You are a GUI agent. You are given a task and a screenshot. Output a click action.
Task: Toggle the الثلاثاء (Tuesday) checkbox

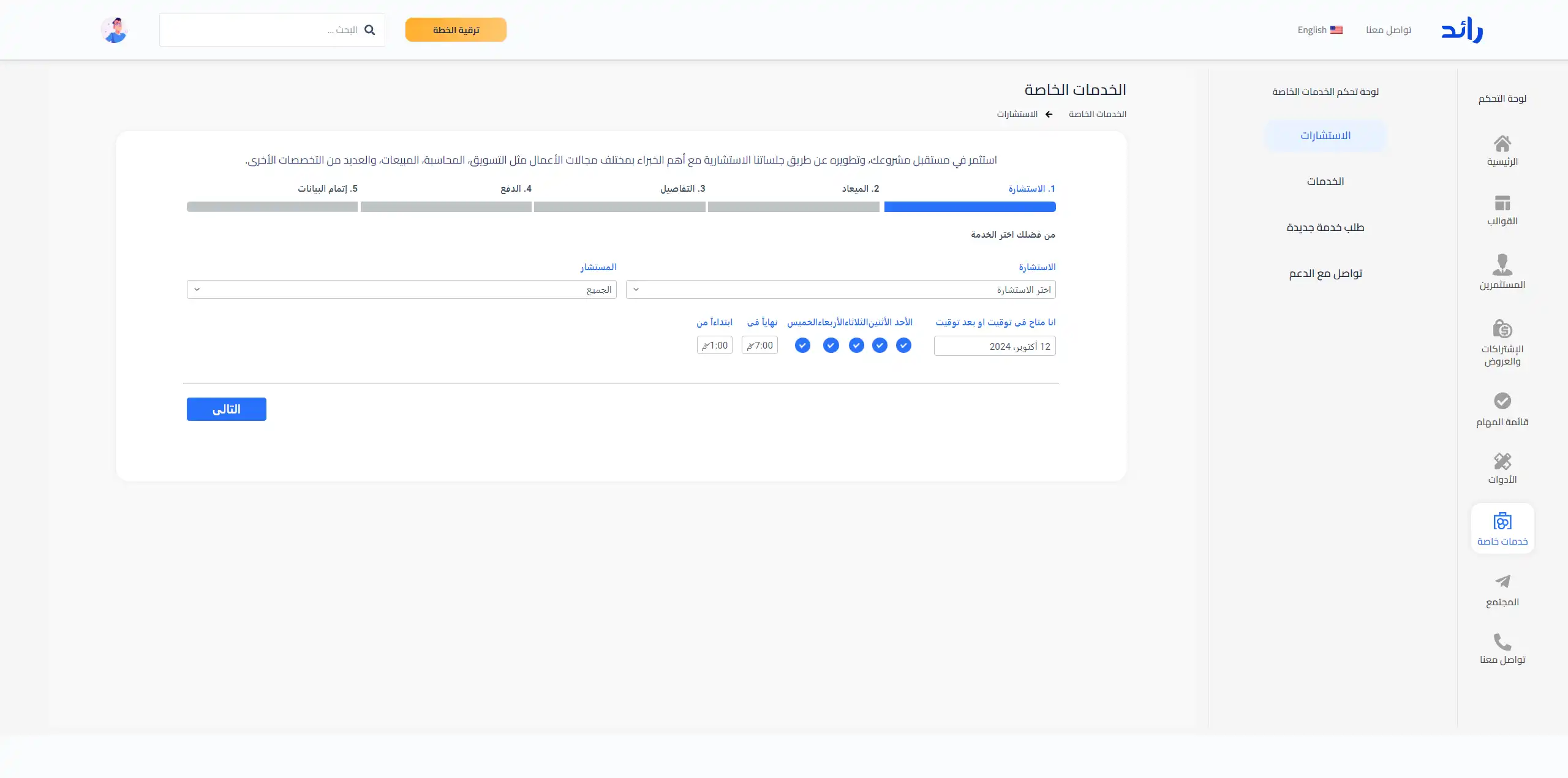point(856,346)
